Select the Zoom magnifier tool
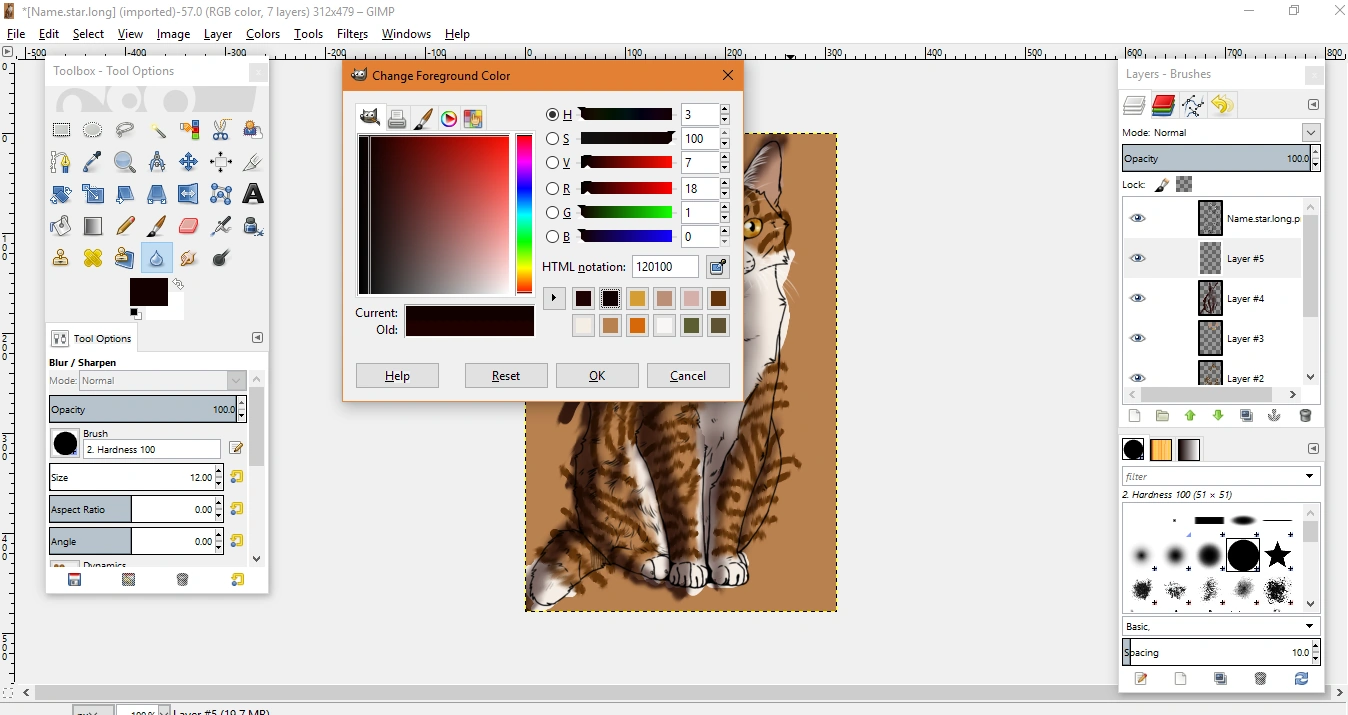 coord(125,162)
